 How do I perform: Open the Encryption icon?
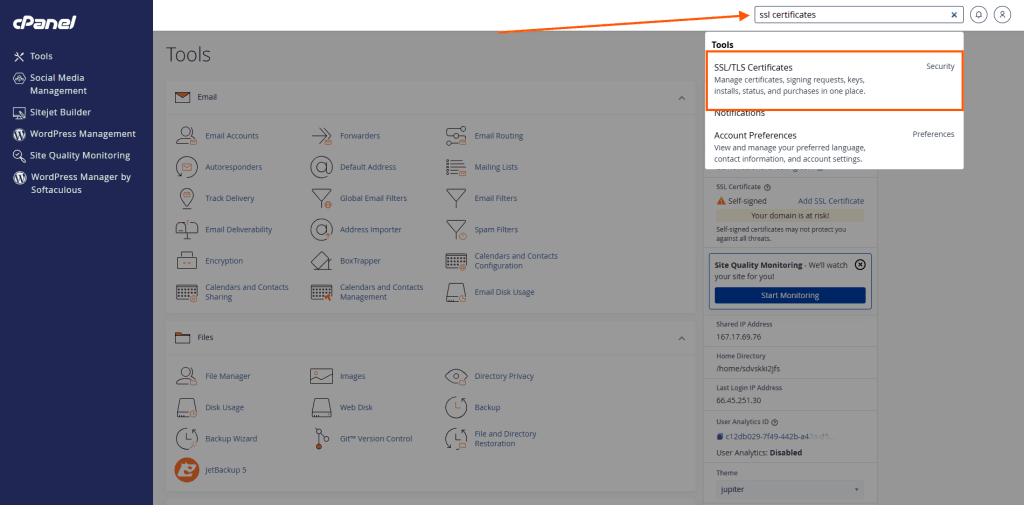point(187,261)
